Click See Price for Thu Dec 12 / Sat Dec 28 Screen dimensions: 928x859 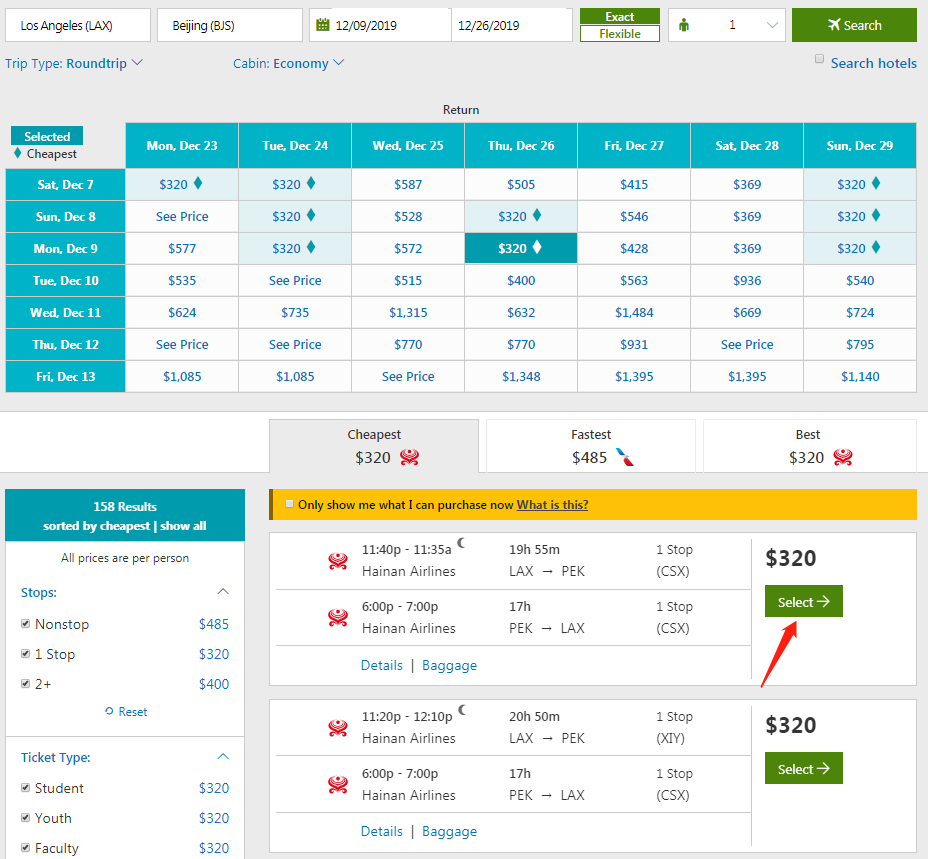(x=747, y=344)
